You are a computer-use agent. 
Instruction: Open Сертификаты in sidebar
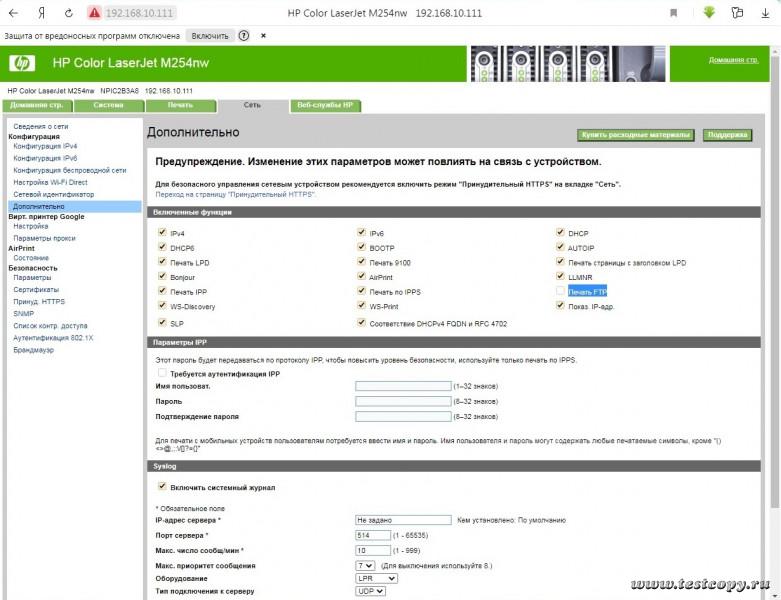pyautogui.click(x=36, y=289)
